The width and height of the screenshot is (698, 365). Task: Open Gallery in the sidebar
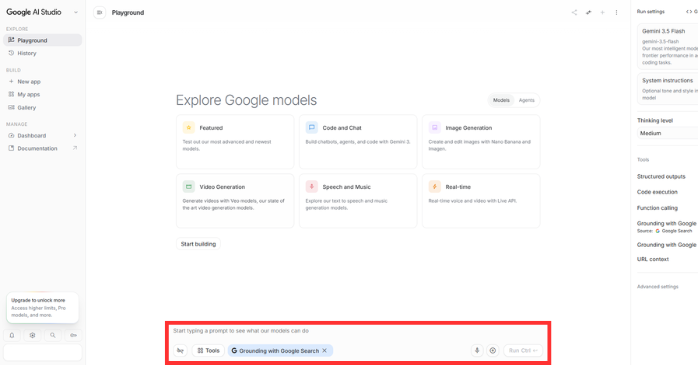tap(43, 108)
